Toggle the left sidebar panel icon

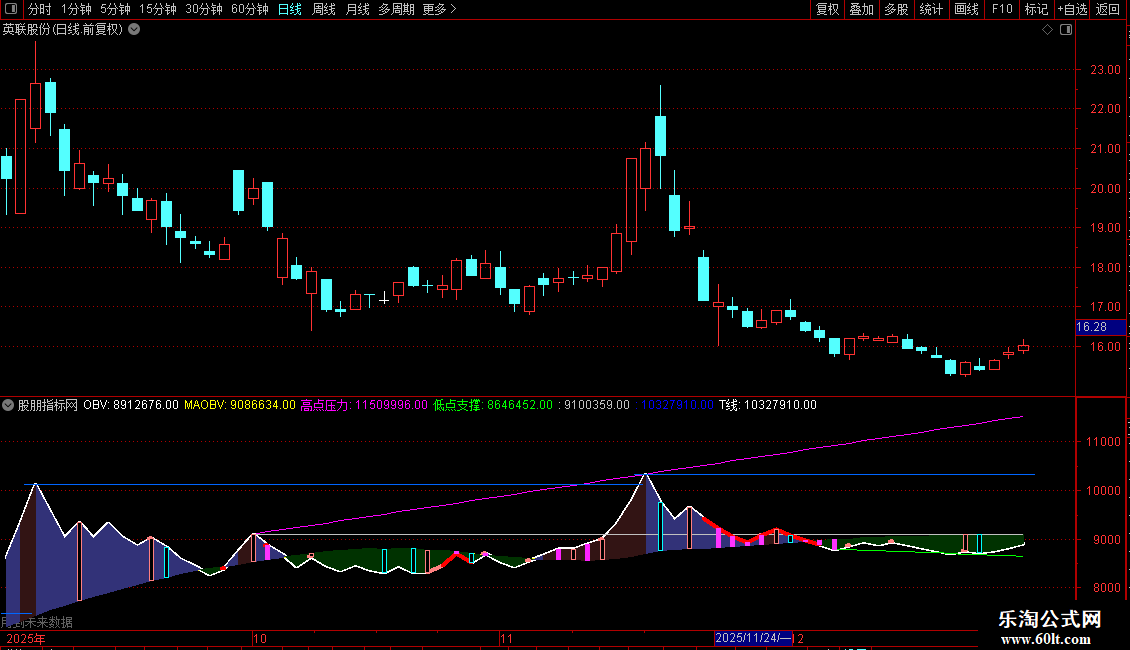pyautogui.click(x=10, y=9)
